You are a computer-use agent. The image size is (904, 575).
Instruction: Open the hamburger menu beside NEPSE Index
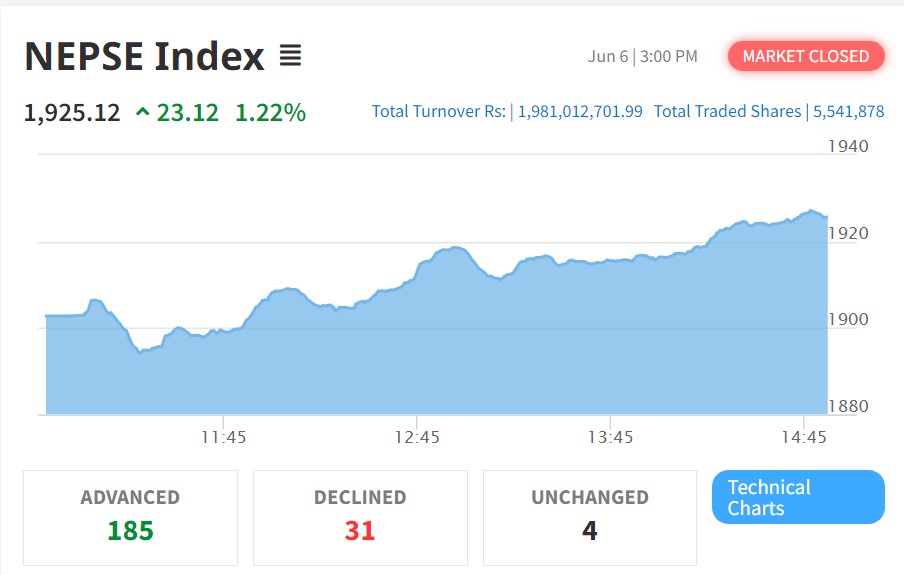[x=290, y=56]
